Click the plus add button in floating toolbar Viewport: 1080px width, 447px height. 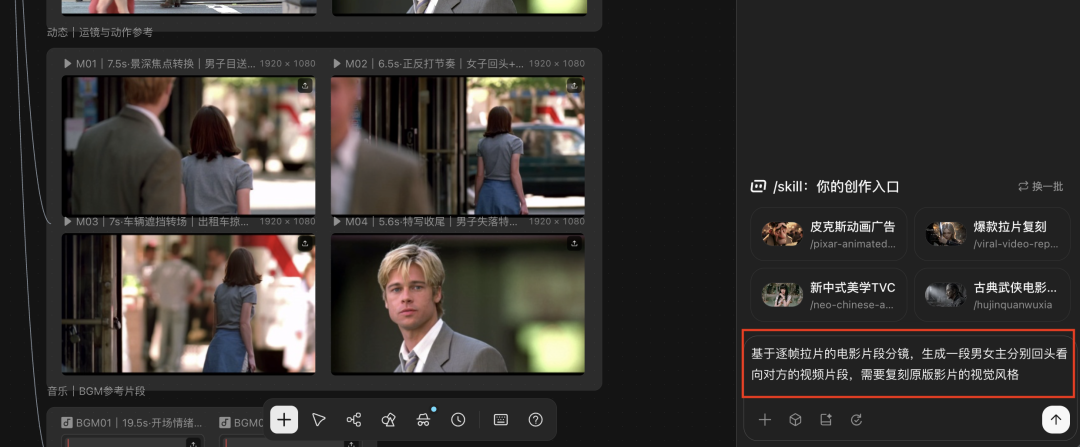284,419
